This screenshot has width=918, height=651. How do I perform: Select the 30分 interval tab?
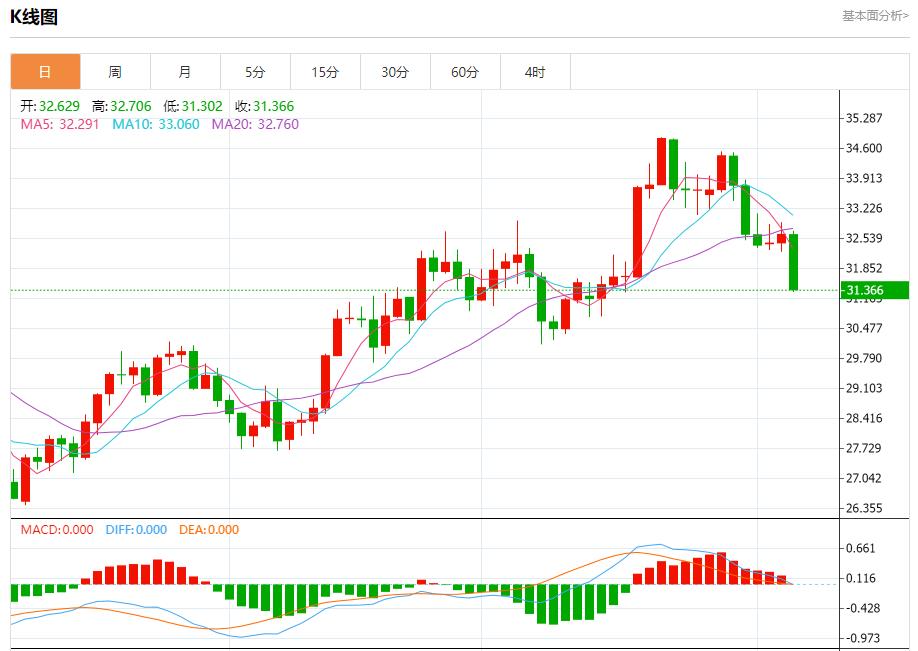(395, 72)
